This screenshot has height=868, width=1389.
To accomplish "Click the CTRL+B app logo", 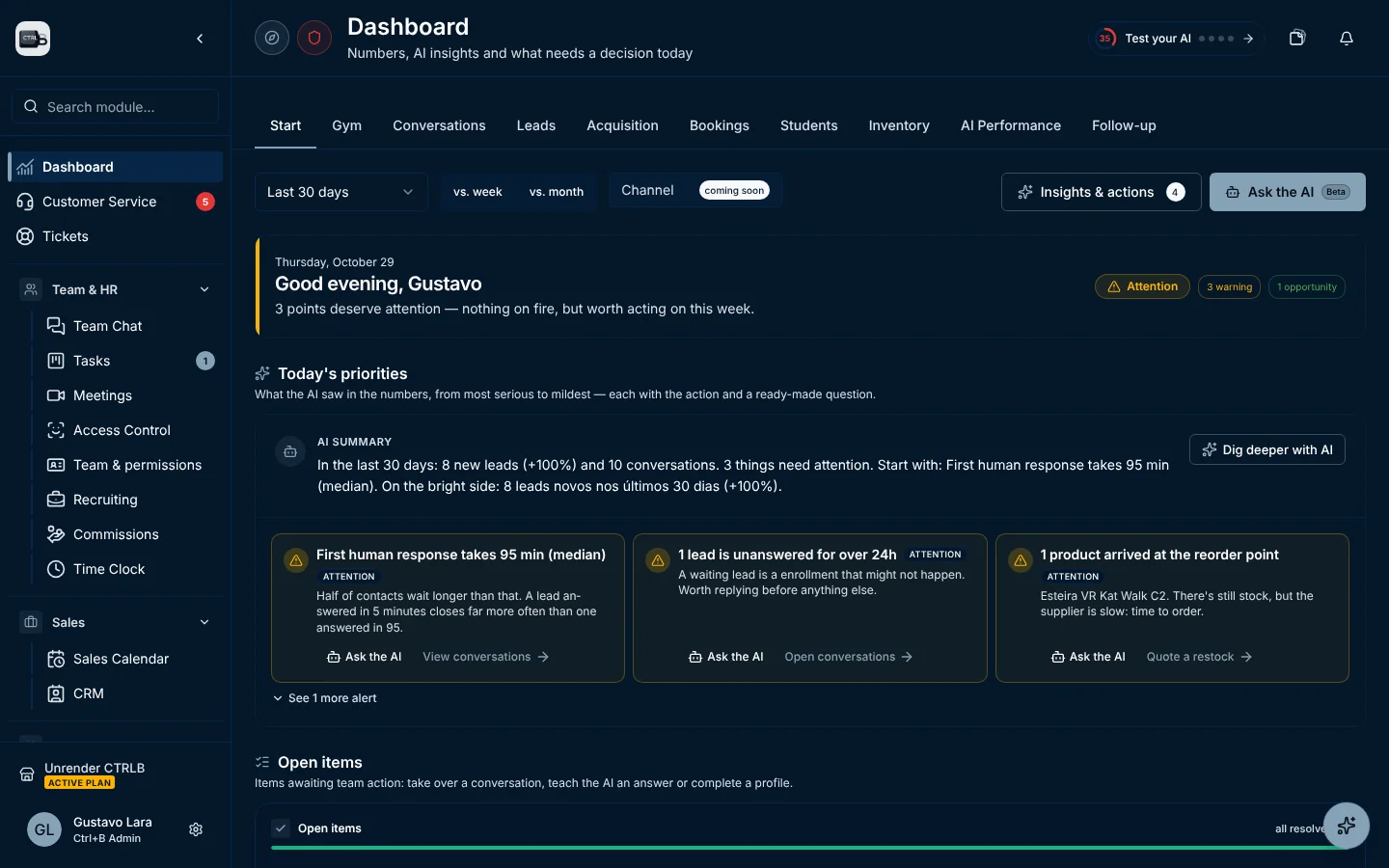I will pos(33,39).
